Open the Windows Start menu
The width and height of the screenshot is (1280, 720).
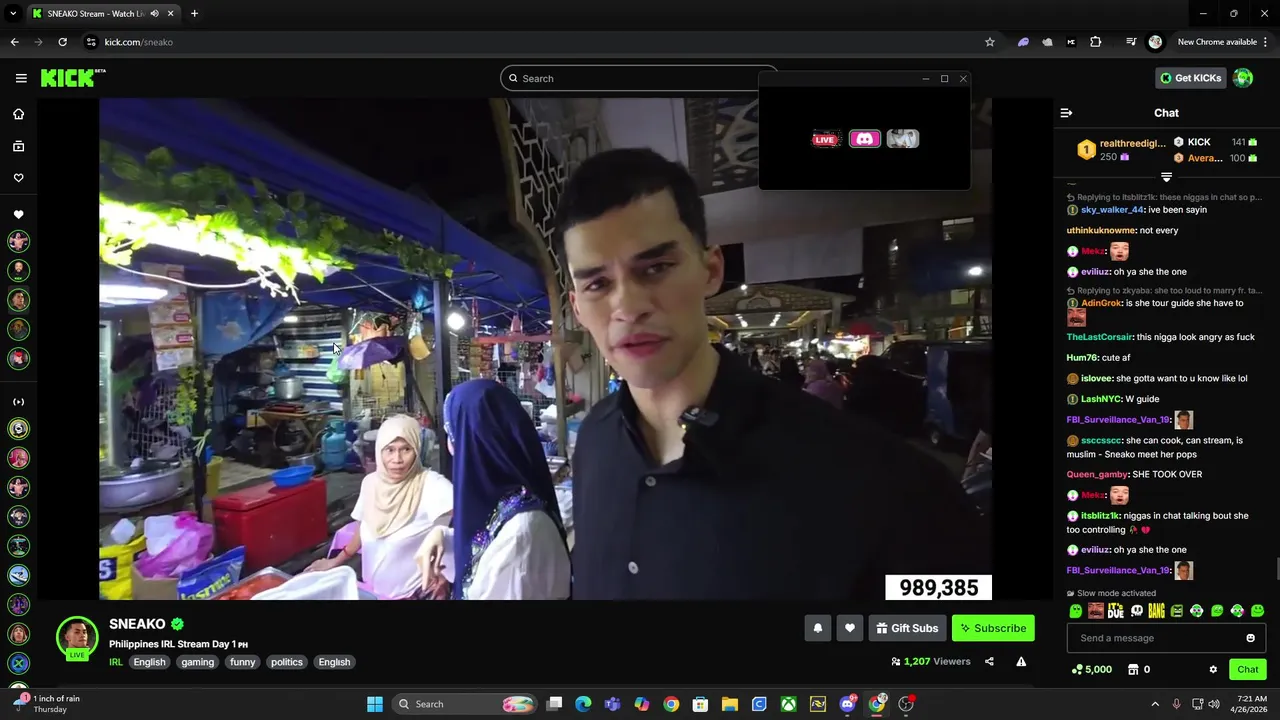pyautogui.click(x=375, y=704)
